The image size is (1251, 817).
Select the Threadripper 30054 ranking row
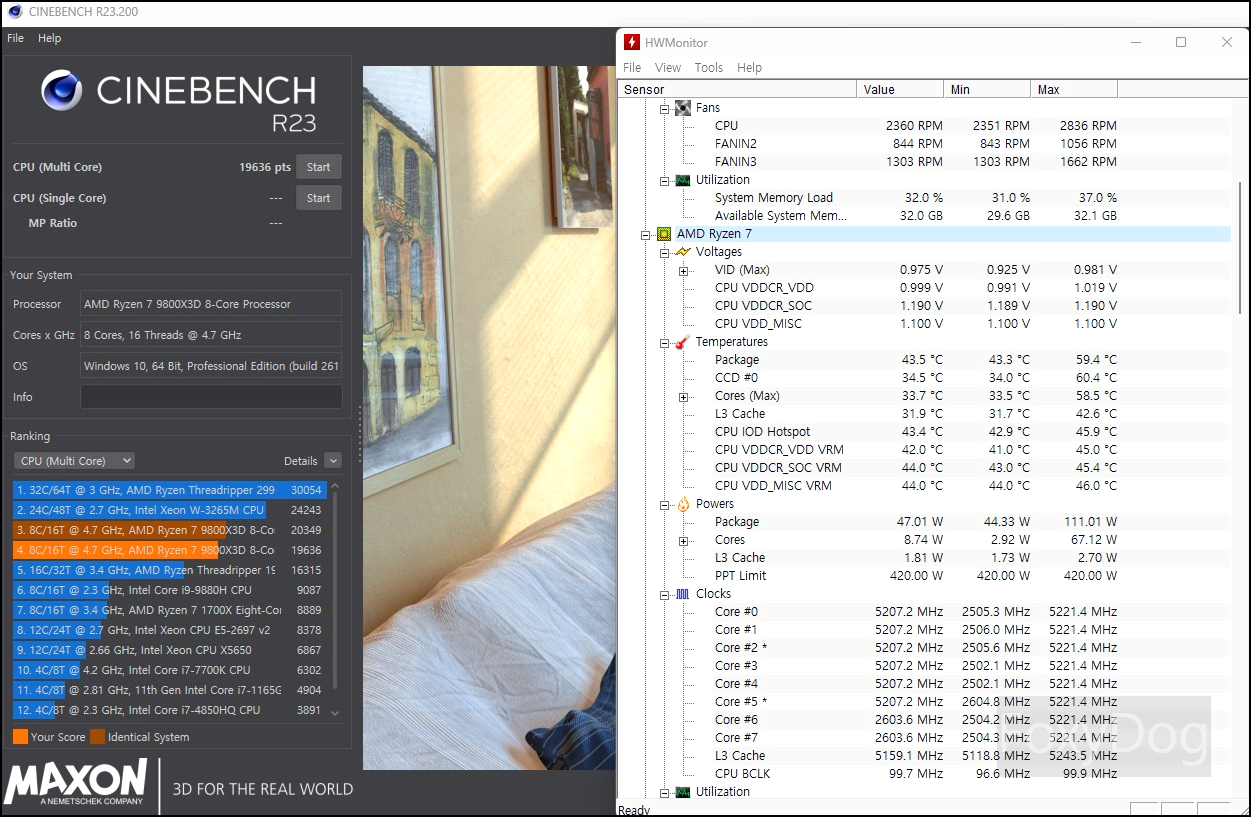(170, 490)
